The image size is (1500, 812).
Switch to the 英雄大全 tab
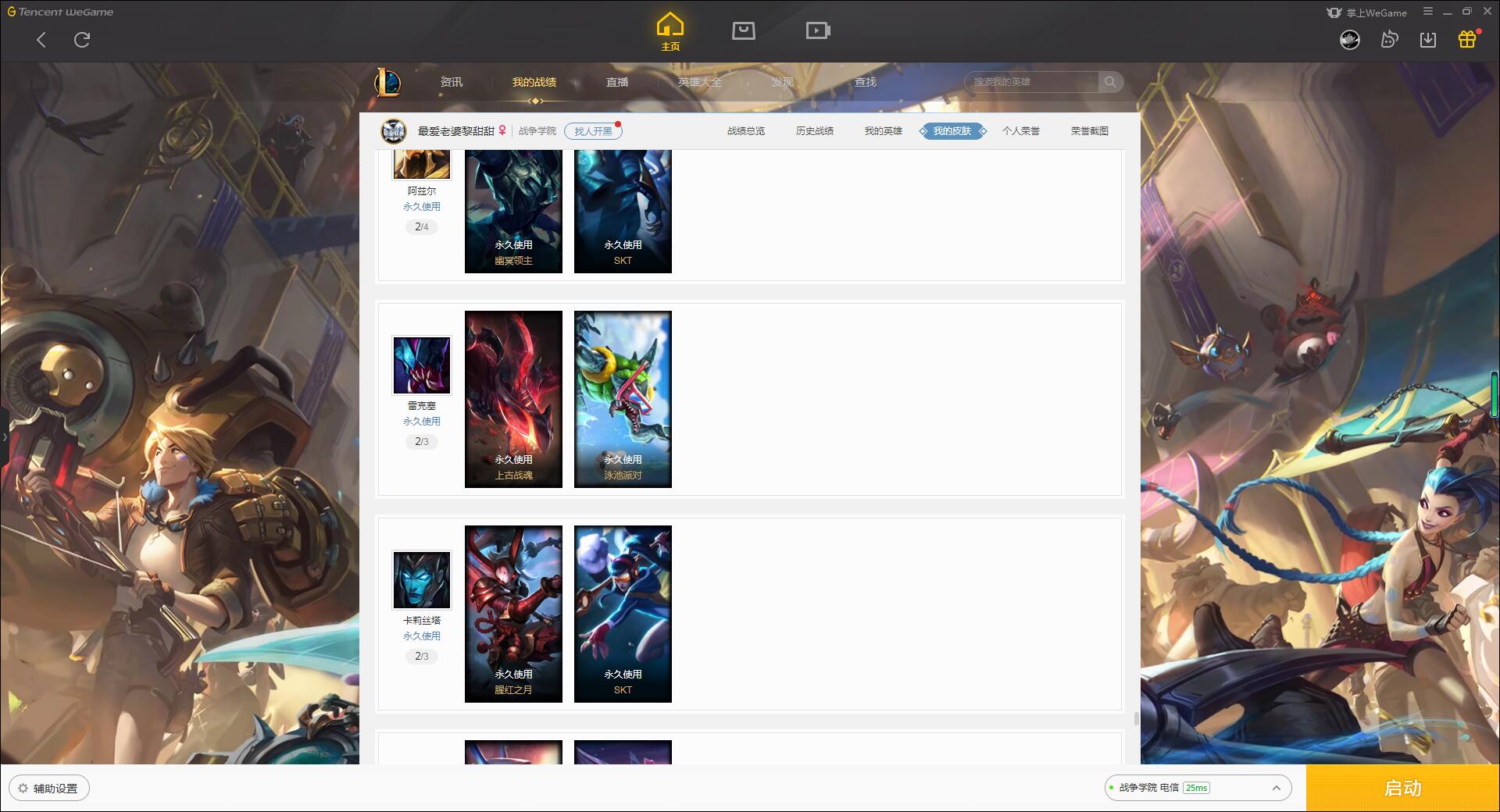click(x=700, y=82)
